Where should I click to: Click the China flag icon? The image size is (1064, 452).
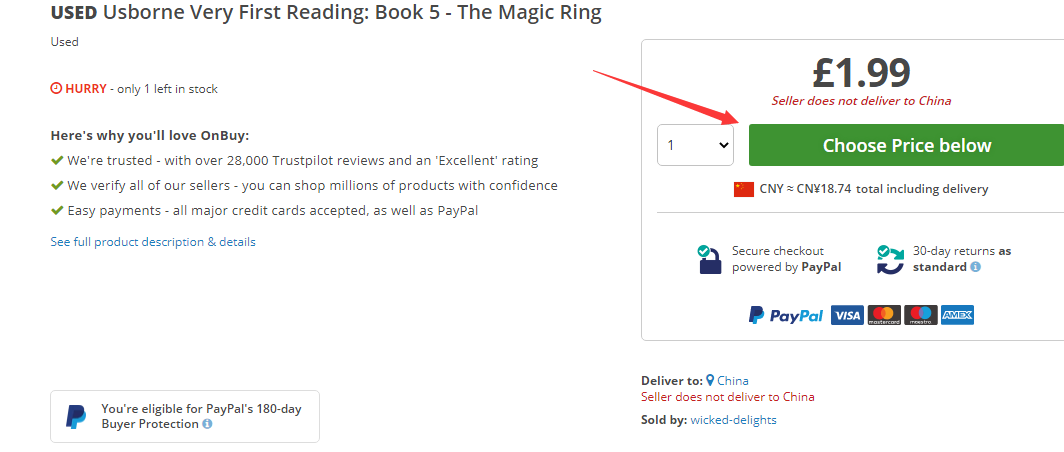click(x=743, y=189)
